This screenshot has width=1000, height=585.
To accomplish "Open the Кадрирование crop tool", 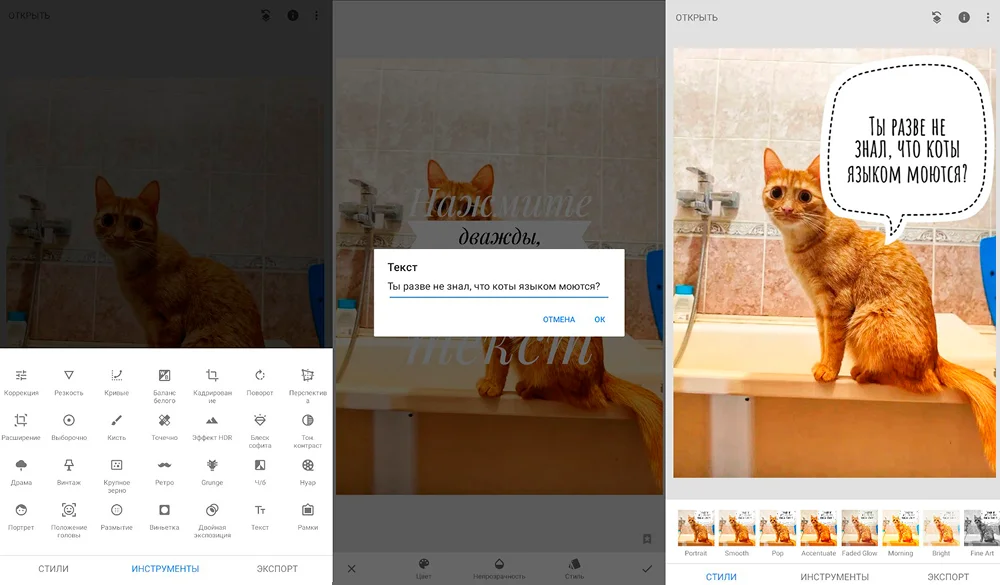I will click(x=212, y=376).
